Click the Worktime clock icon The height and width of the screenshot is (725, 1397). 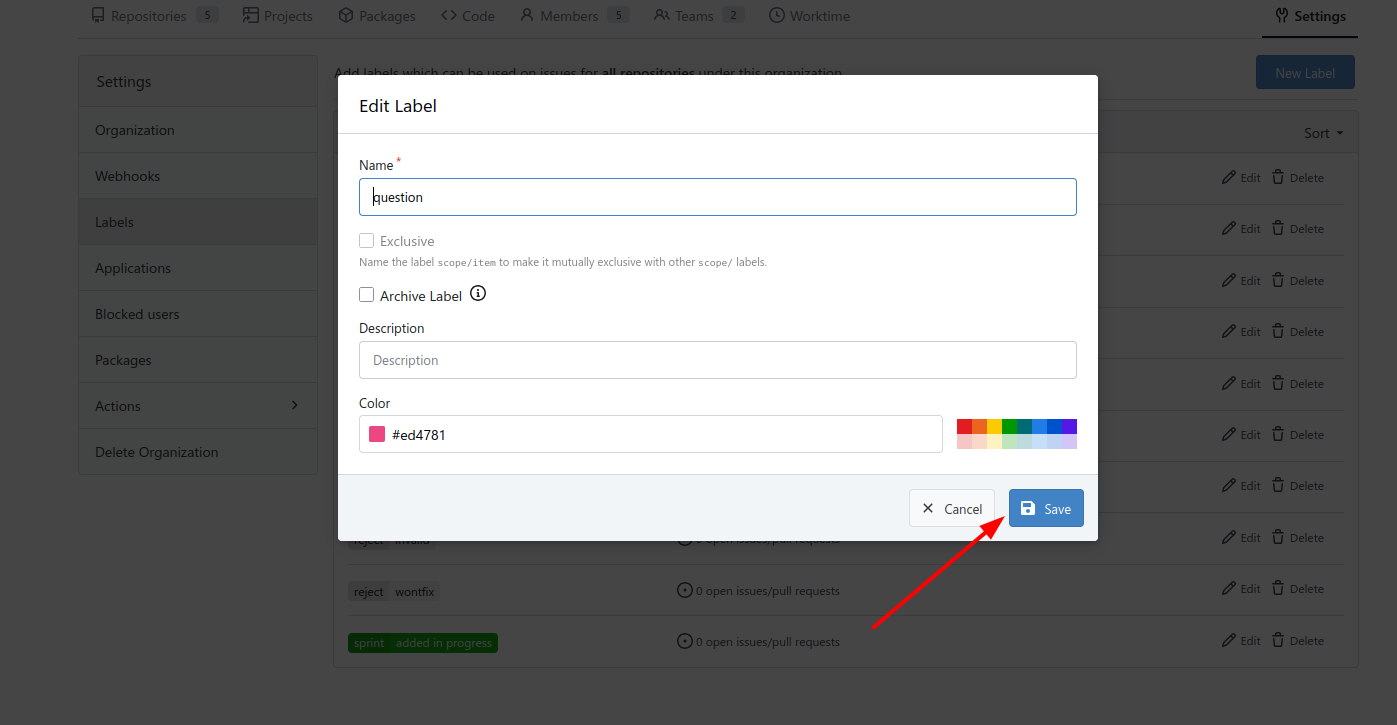777,16
